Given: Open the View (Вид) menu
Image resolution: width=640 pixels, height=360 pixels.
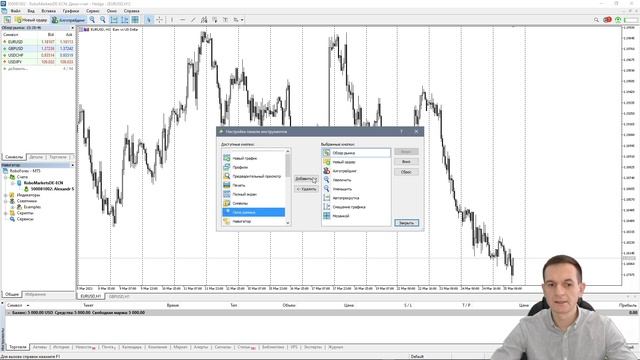Looking at the screenshot, I should (x=31, y=11).
